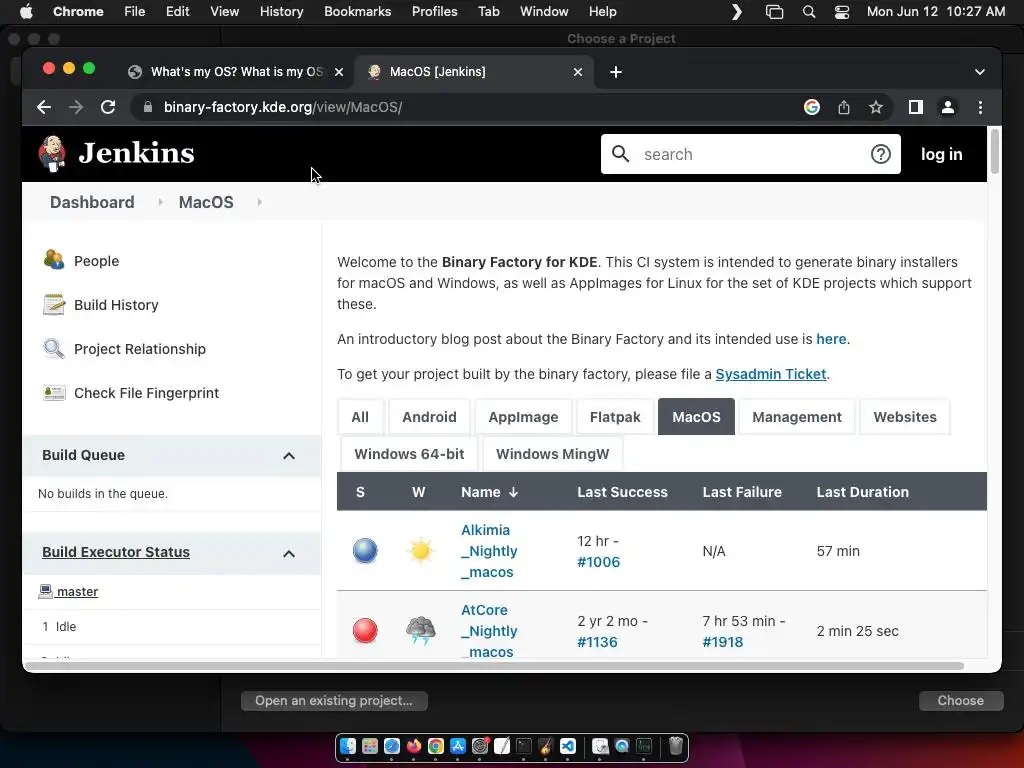Image resolution: width=1024 pixels, height=768 pixels.
Task: Click the master computer icon
Action: coord(45,591)
